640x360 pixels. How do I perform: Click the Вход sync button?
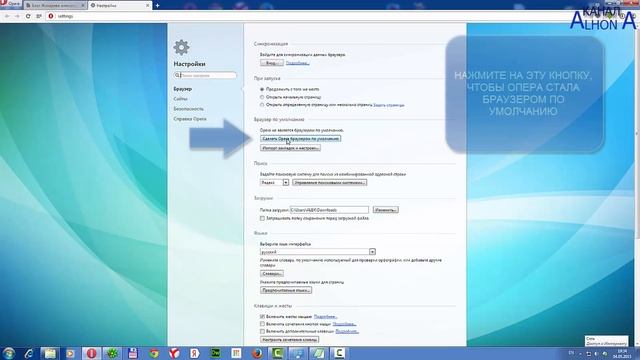click(x=271, y=63)
